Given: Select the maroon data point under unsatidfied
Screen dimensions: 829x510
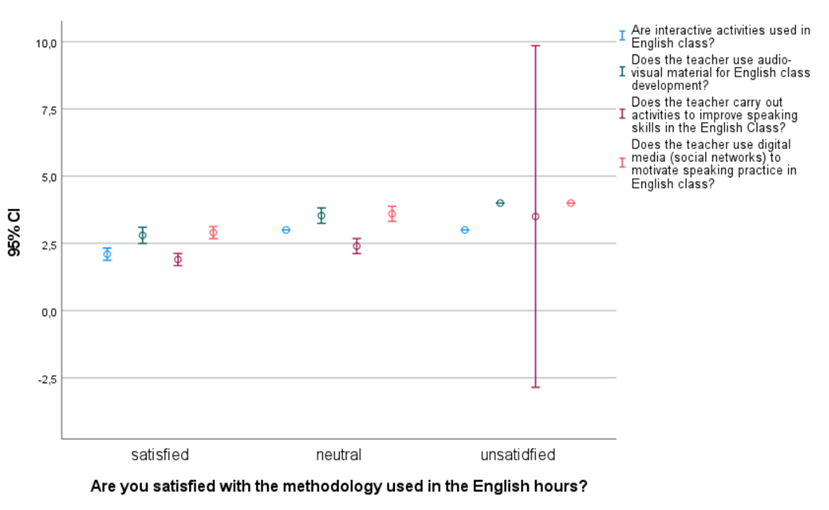Looking at the screenshot, I should coord(536,216).
